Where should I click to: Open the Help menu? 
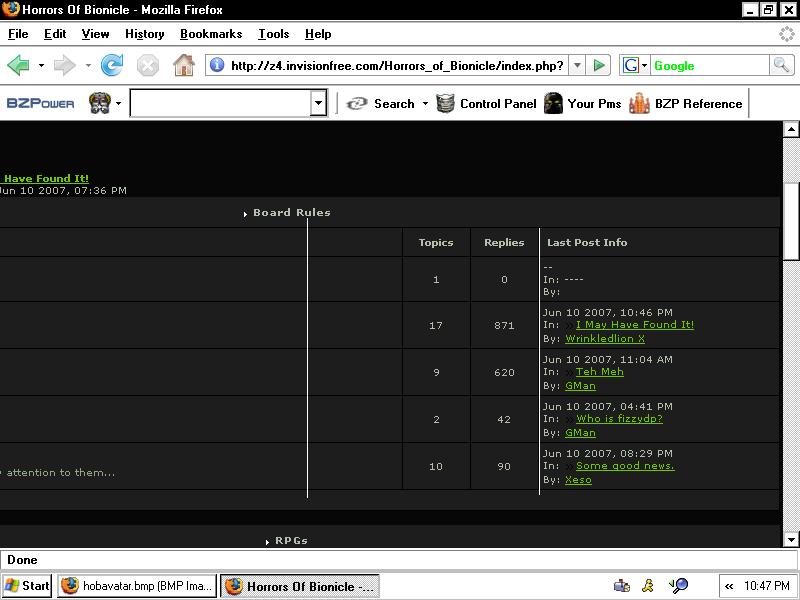[318, 34]
